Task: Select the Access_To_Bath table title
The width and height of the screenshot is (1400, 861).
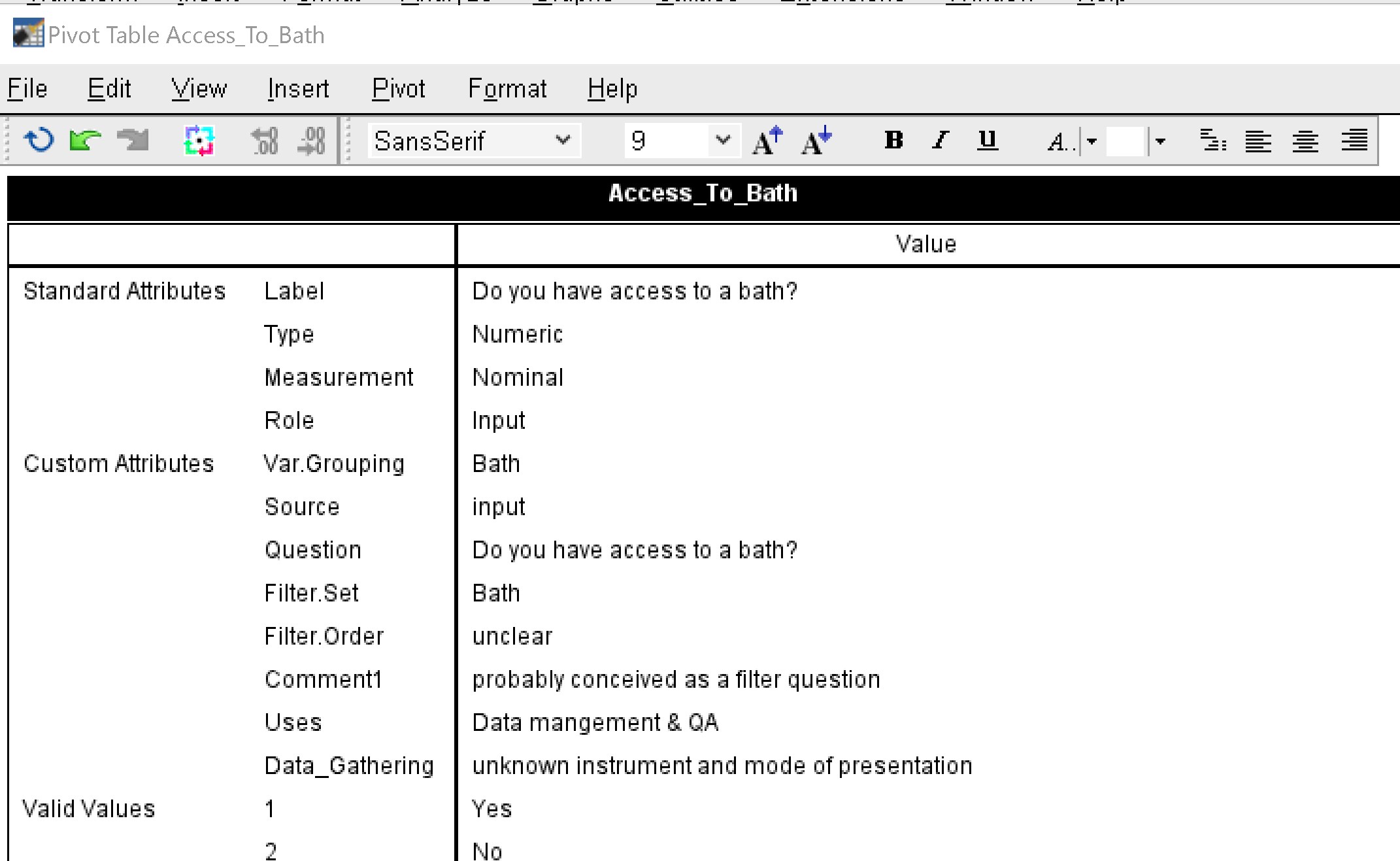Action: coord(703,194)
